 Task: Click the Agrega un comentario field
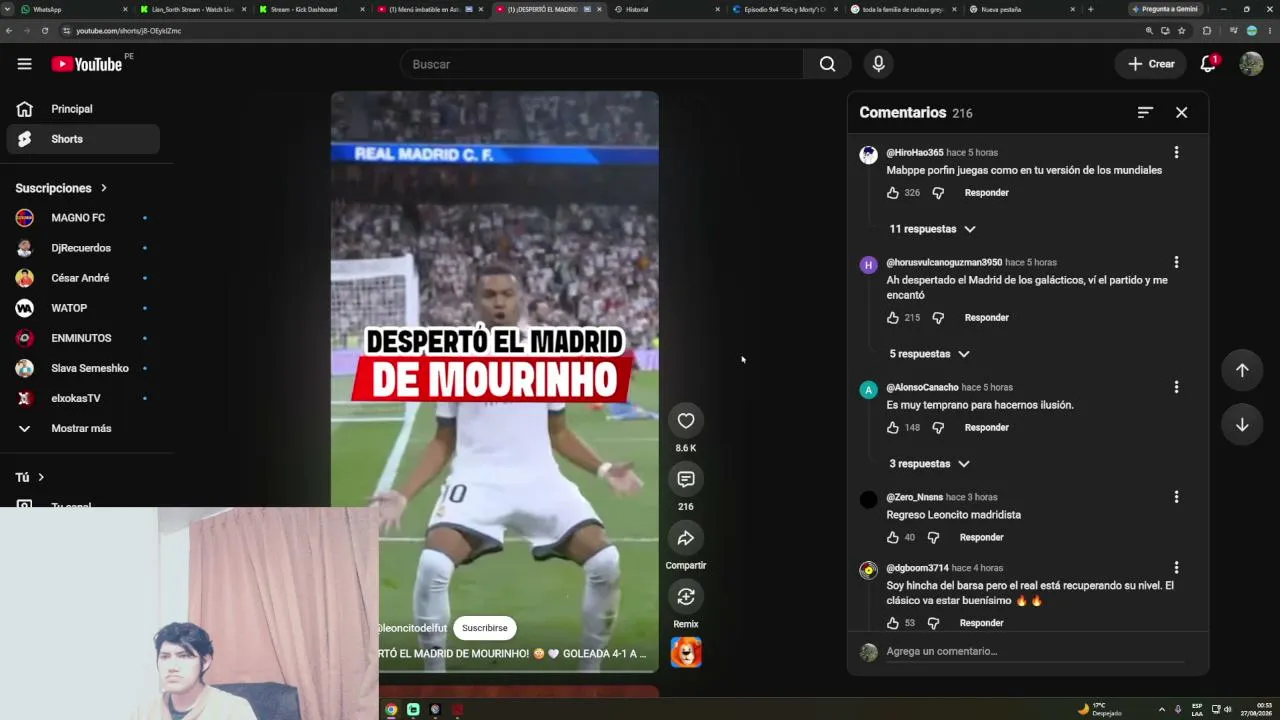(x=1035, y=652)
